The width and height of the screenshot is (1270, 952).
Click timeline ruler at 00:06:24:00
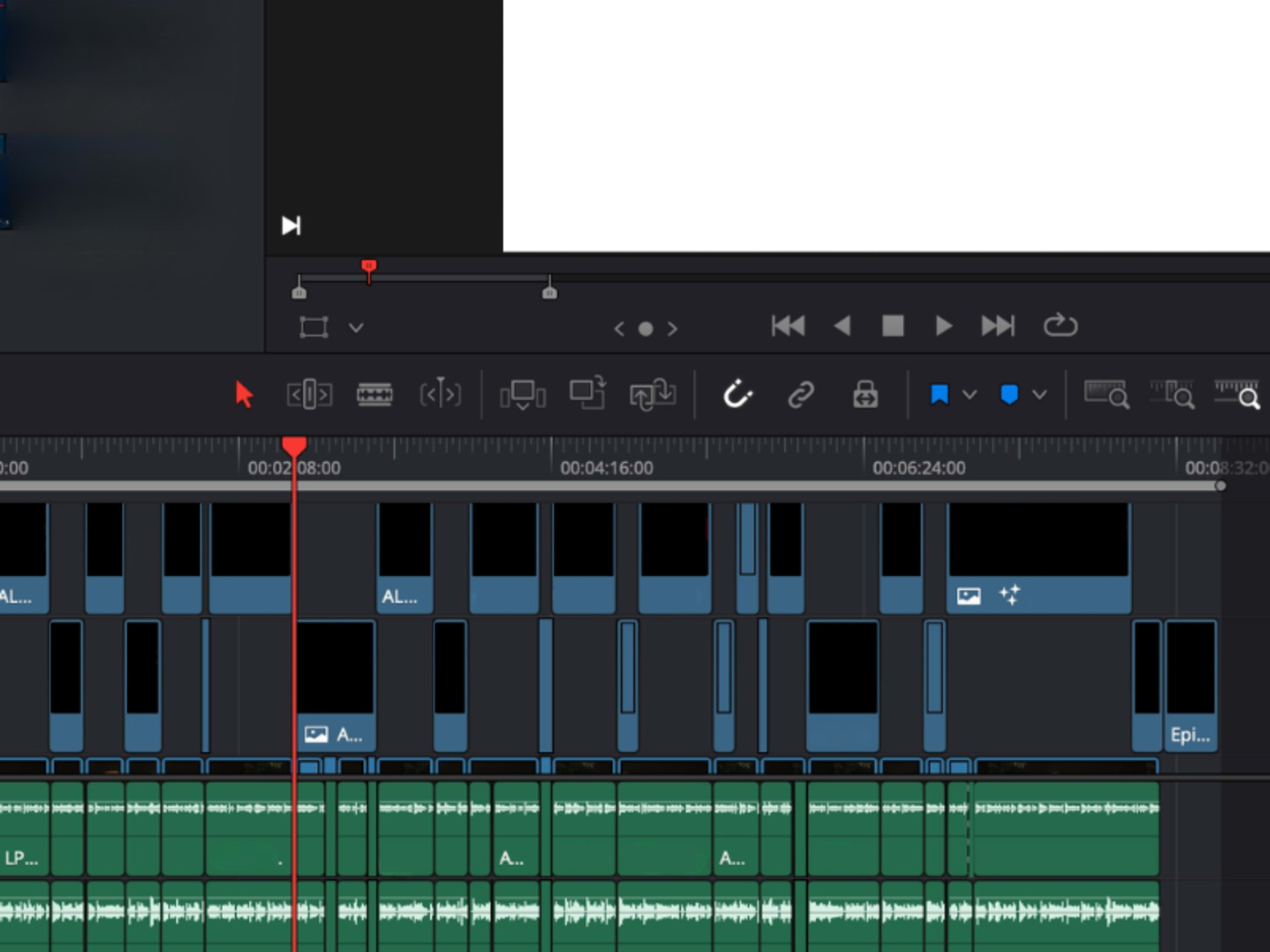pos(919,468)
